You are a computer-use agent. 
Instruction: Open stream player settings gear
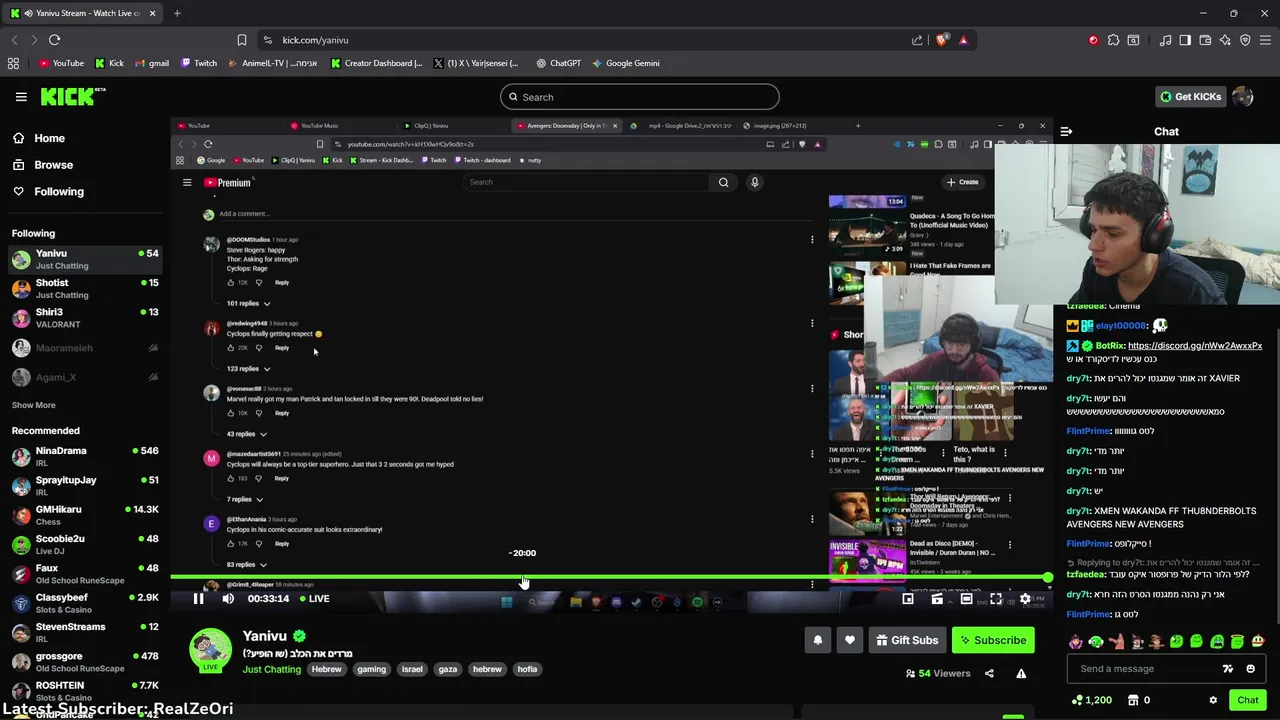click(1025, 599)
